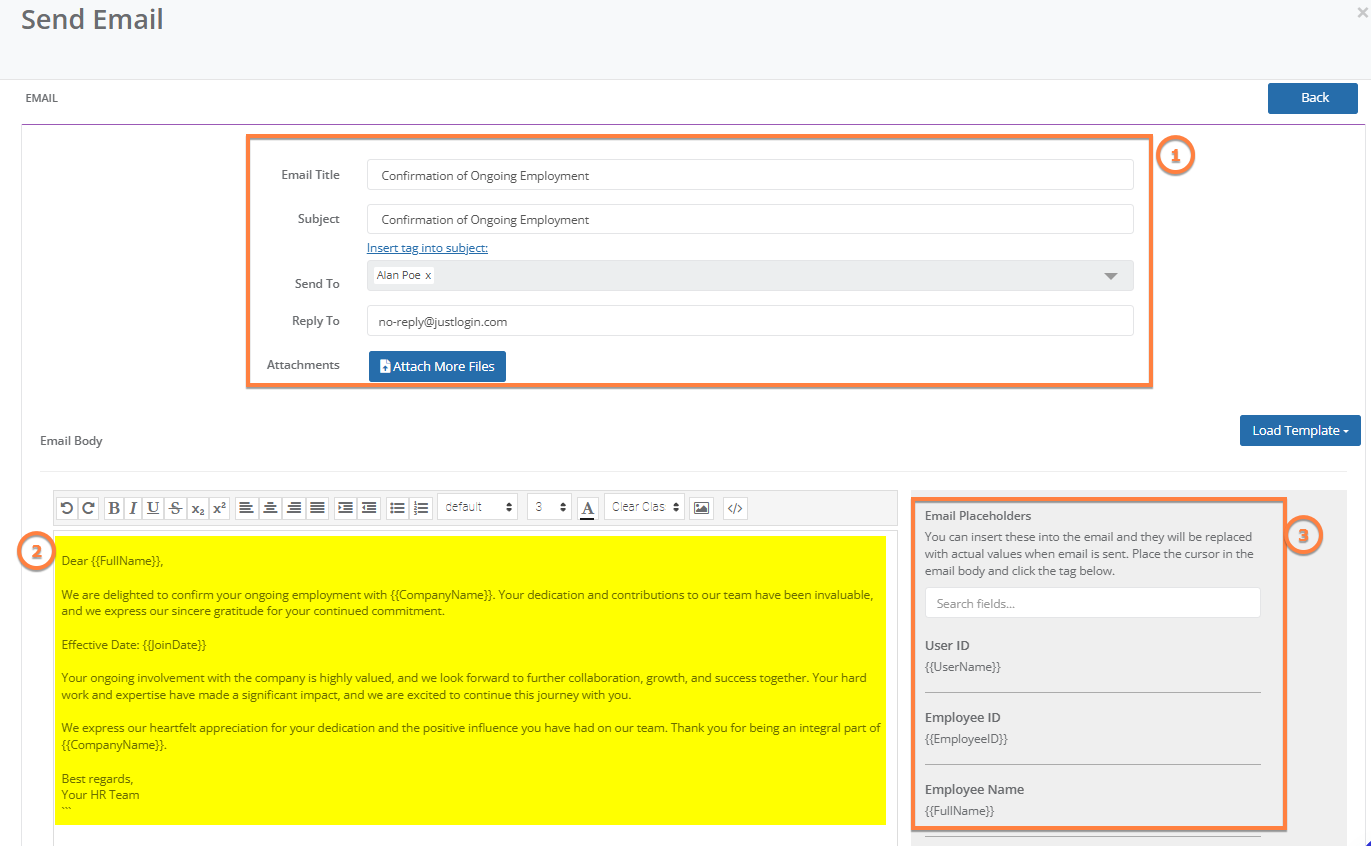The height and width of the screenshot is (846, 1371).
Task: Justify text alignment
Action: (x=318, y=508)
